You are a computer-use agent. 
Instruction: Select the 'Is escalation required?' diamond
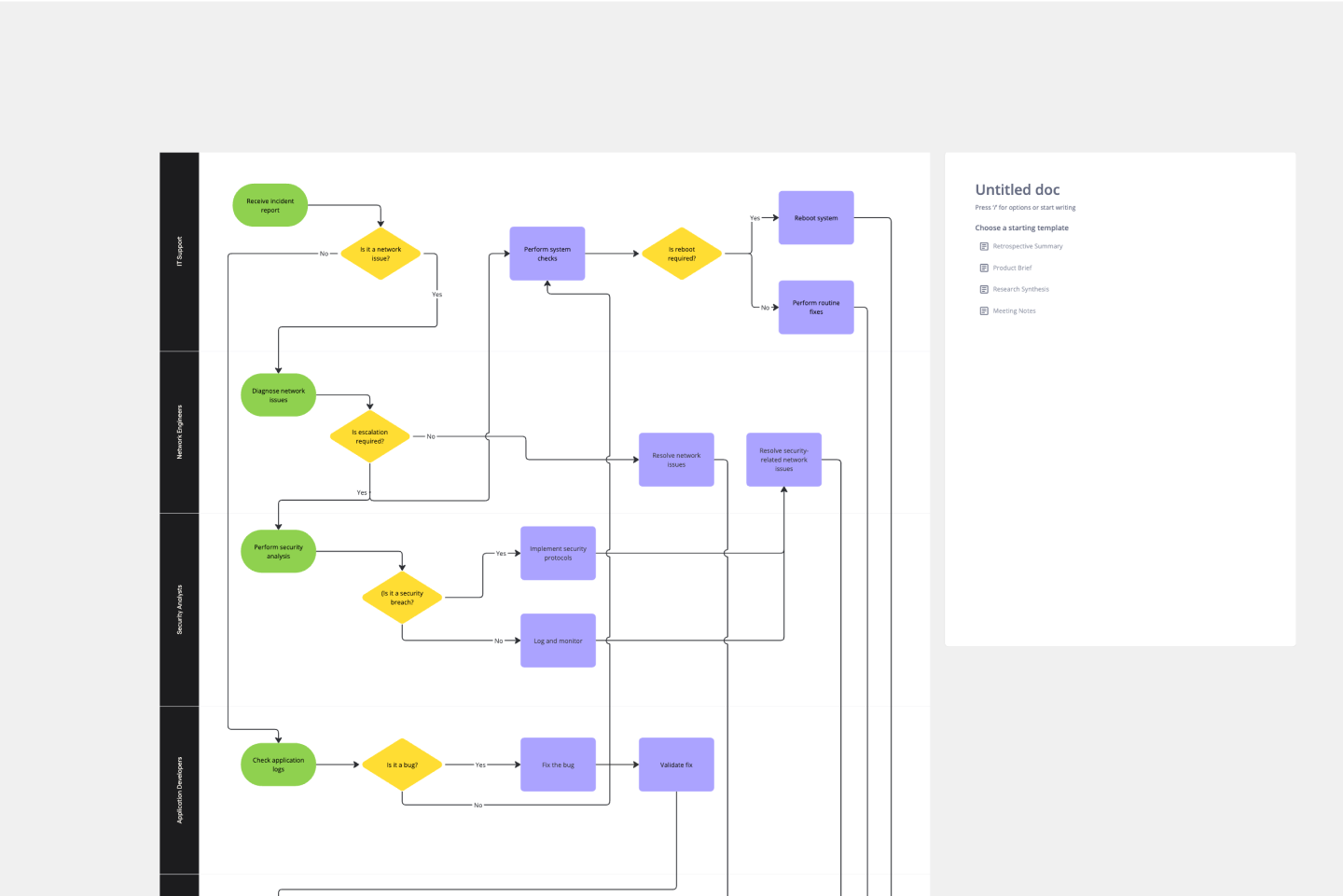pos(370,436)
